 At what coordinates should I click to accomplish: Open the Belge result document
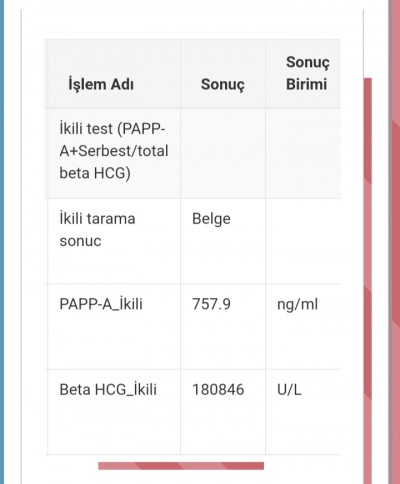(211, 219)
